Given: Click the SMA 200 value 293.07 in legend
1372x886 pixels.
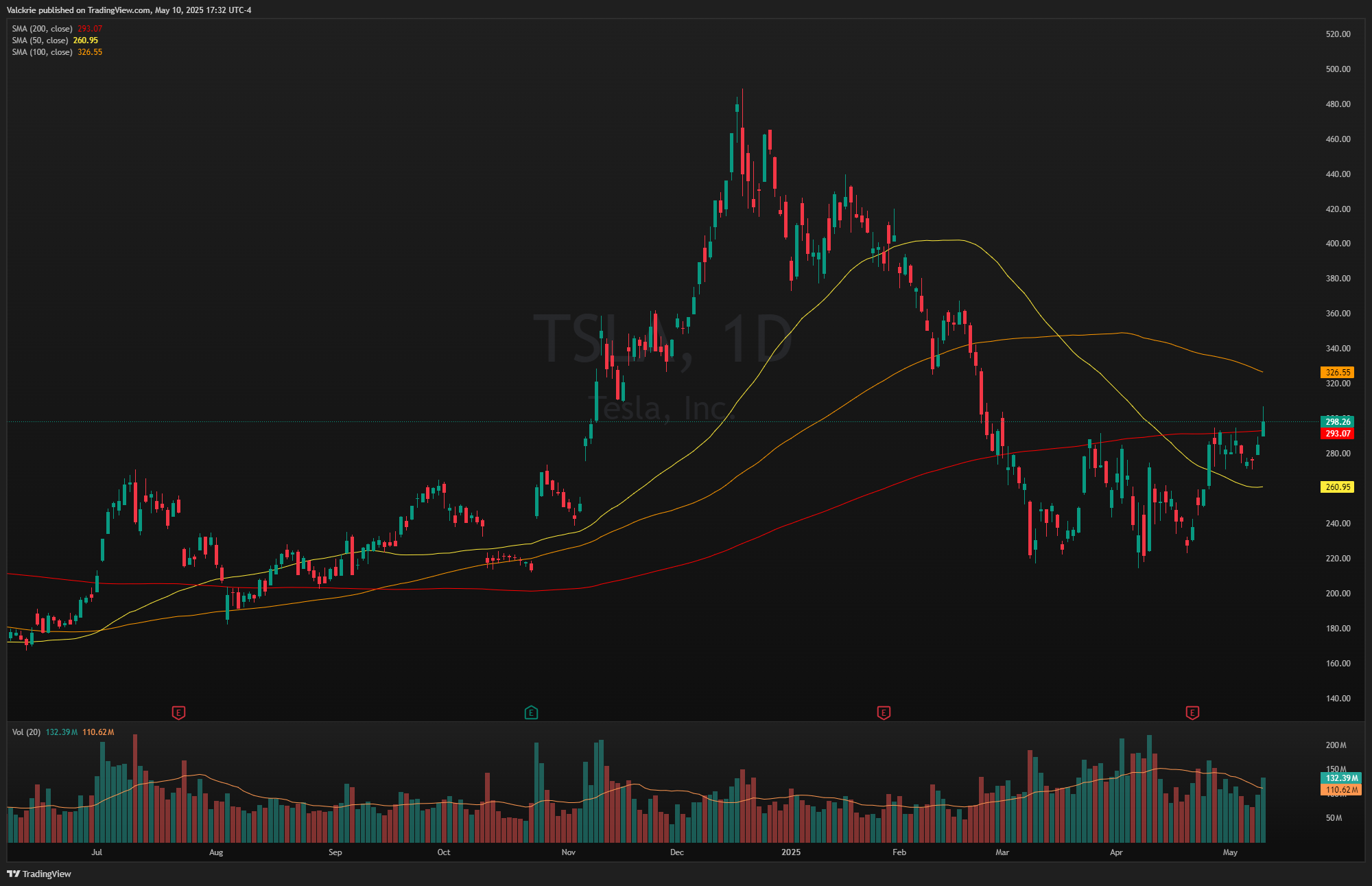Looking at the screenshot, I should pos(90,29).
